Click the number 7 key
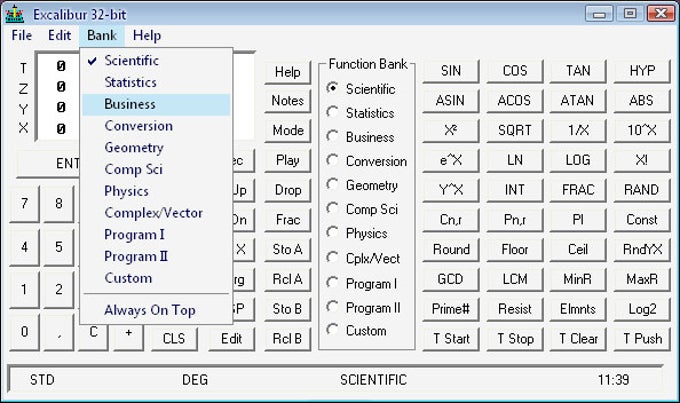This screenshot has width=680, height=403. tap(24, 203)
